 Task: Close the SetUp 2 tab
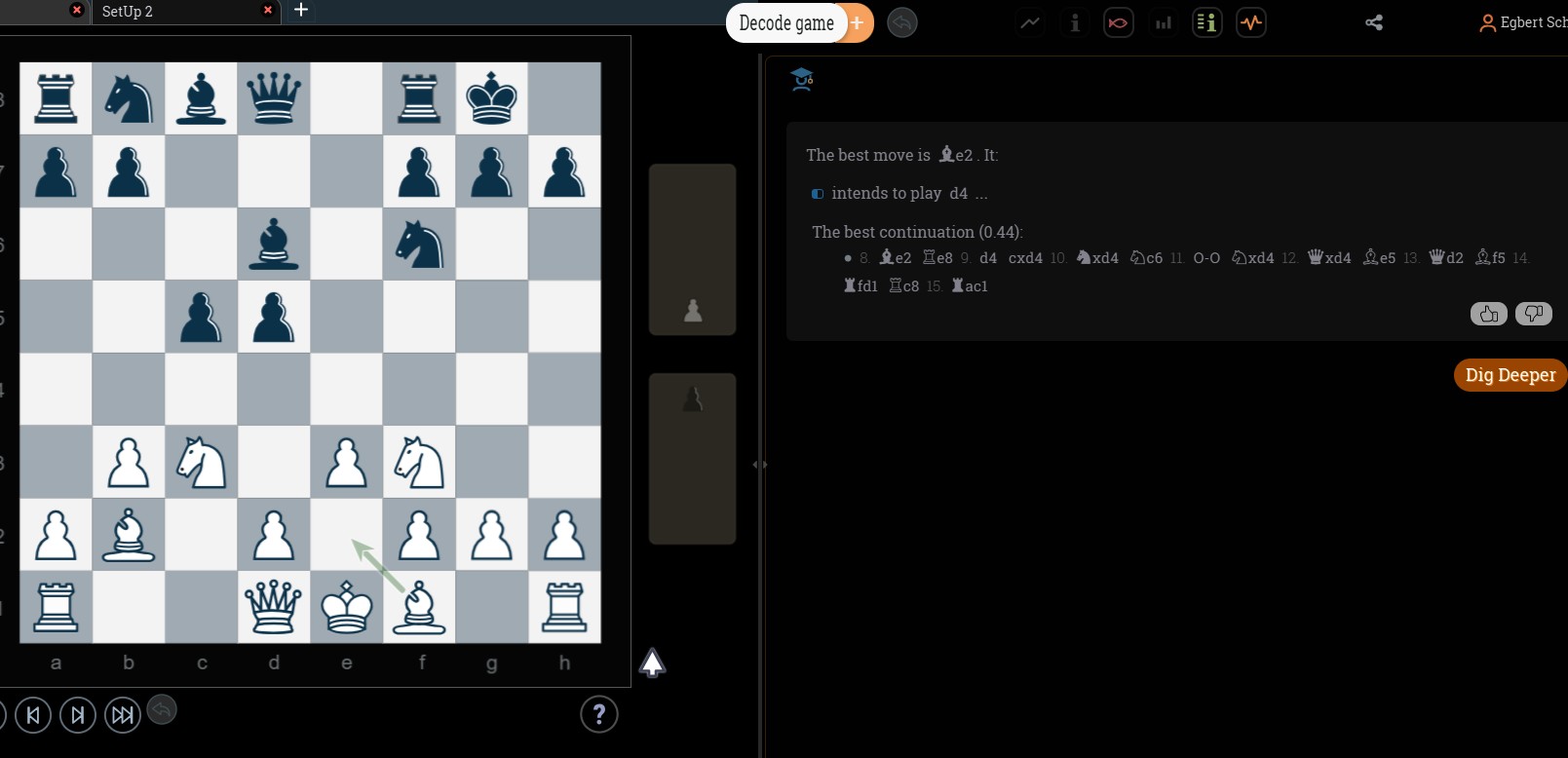tap(268, 10)
